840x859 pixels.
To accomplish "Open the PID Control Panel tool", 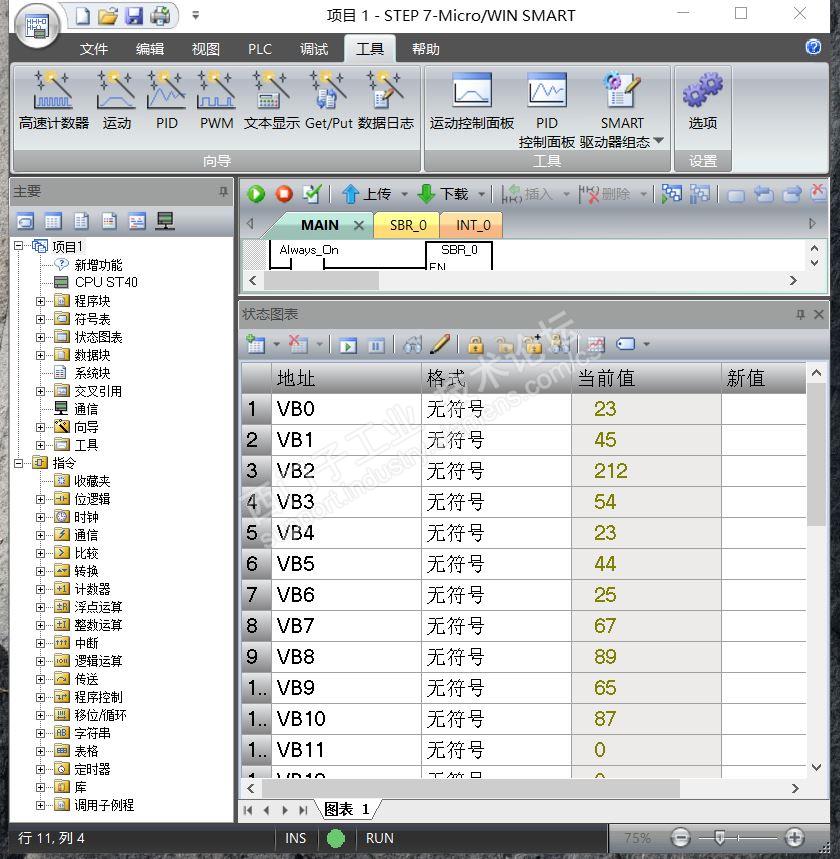I will click(546, 110).
